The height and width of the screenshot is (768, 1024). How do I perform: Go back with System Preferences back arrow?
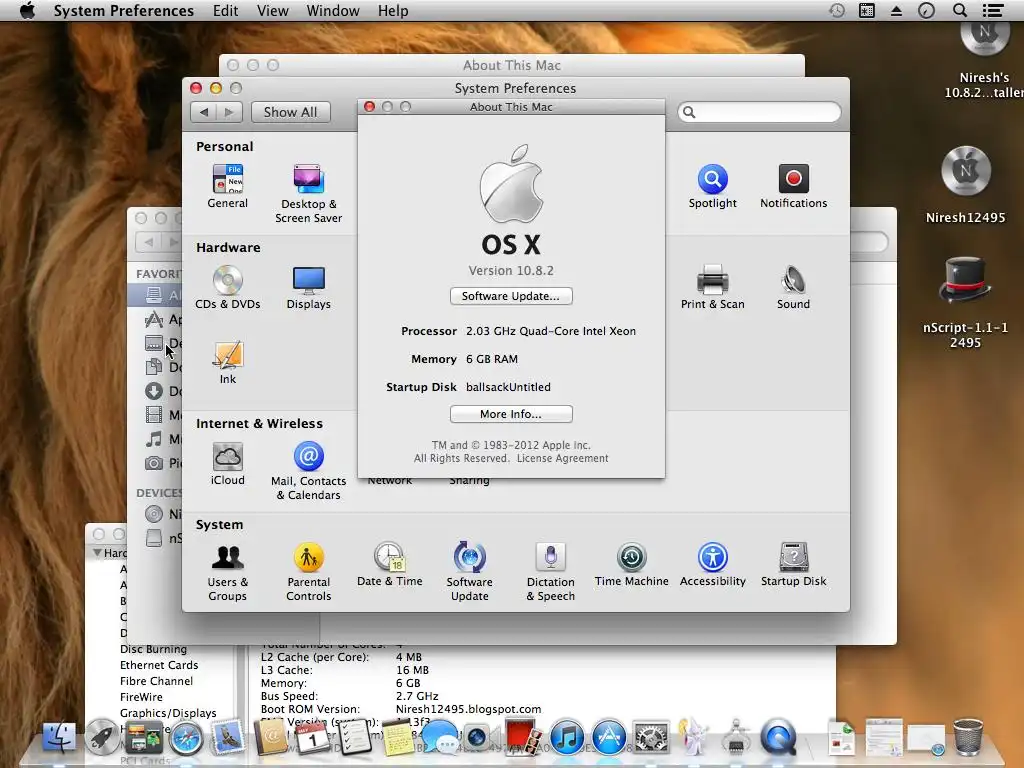[x=204, y=112]
